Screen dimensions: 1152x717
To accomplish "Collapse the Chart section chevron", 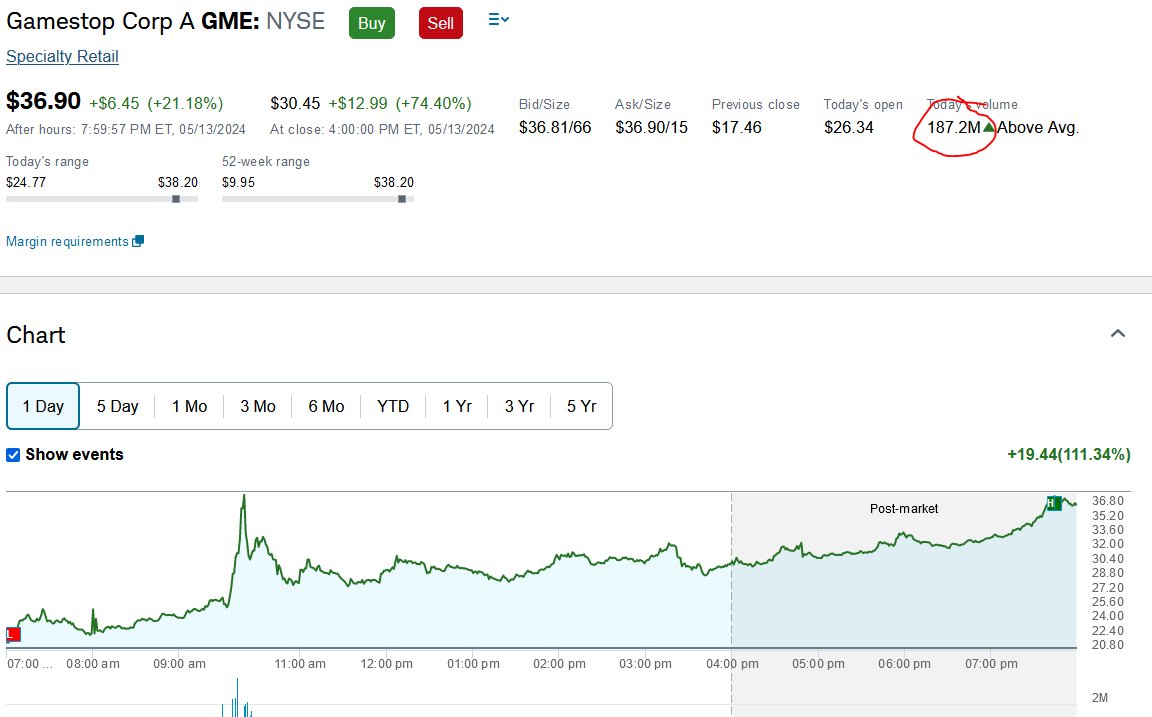I will coord(1117,334).
